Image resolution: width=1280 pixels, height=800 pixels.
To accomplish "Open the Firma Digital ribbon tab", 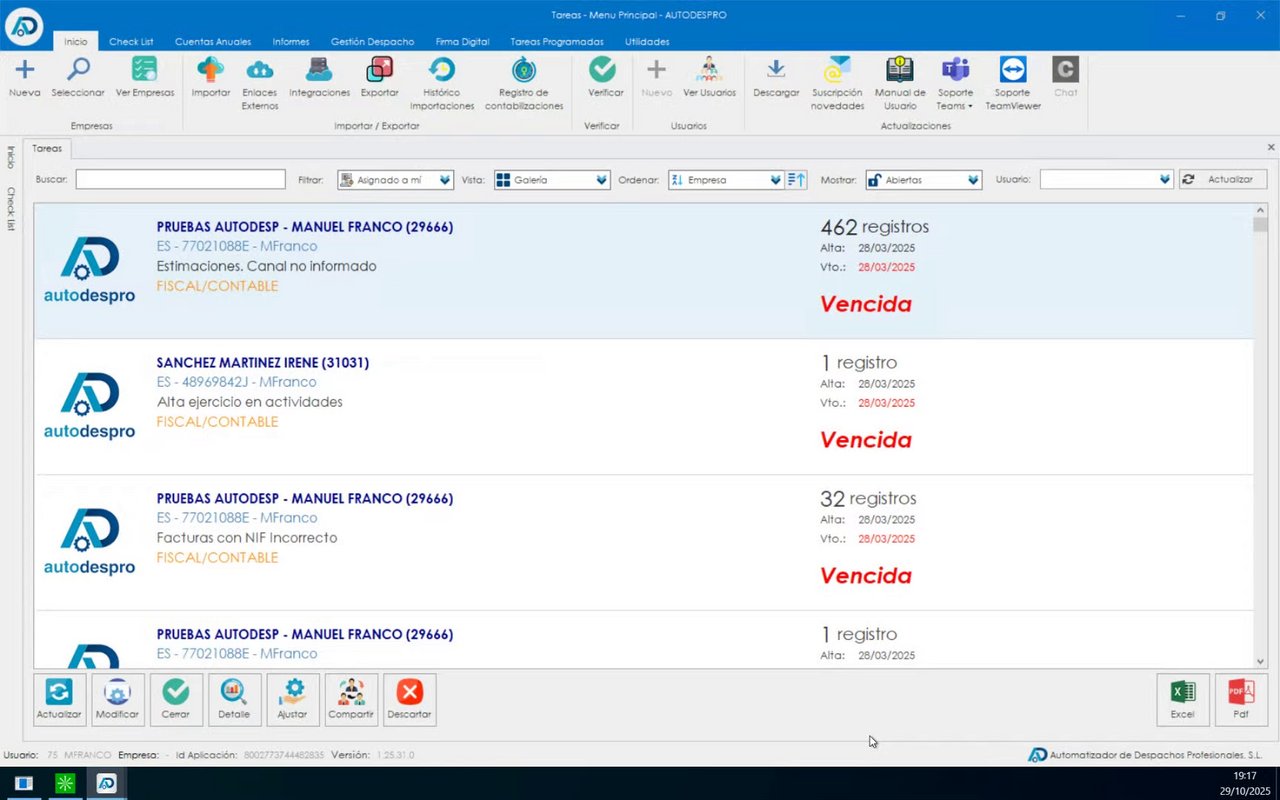I will click(x=462, y=42).
